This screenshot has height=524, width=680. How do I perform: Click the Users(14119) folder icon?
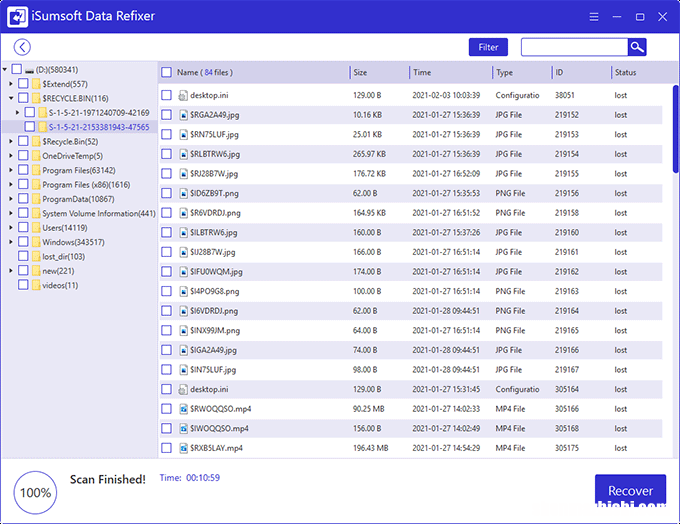(36, 227)
